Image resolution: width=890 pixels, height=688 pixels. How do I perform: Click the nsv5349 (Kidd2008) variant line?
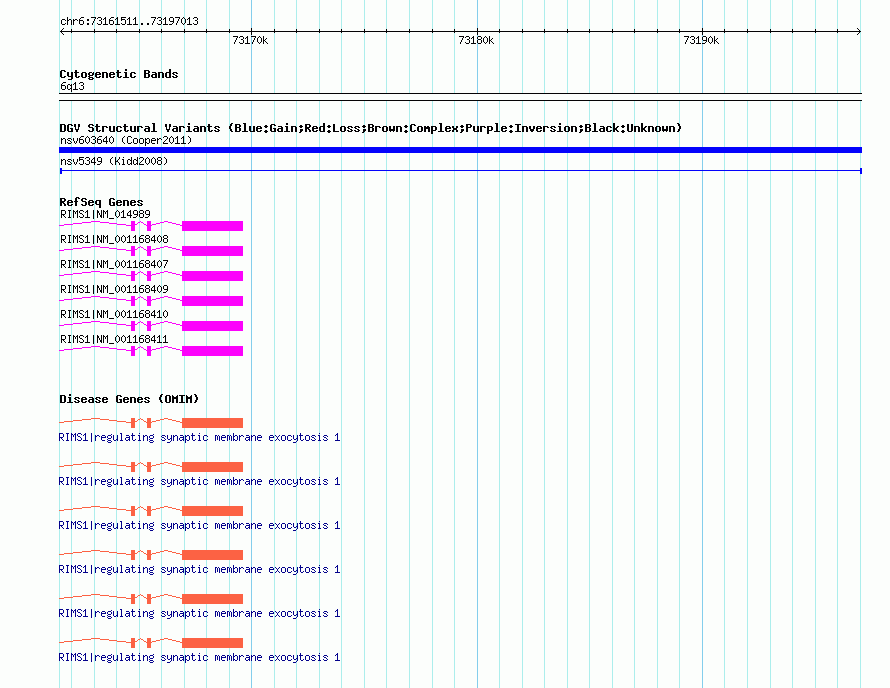(x=460, y=170)
